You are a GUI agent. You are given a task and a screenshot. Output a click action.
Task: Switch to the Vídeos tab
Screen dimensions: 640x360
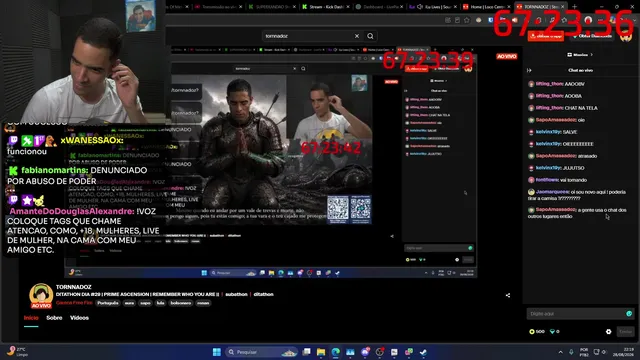tap(79, 318)
